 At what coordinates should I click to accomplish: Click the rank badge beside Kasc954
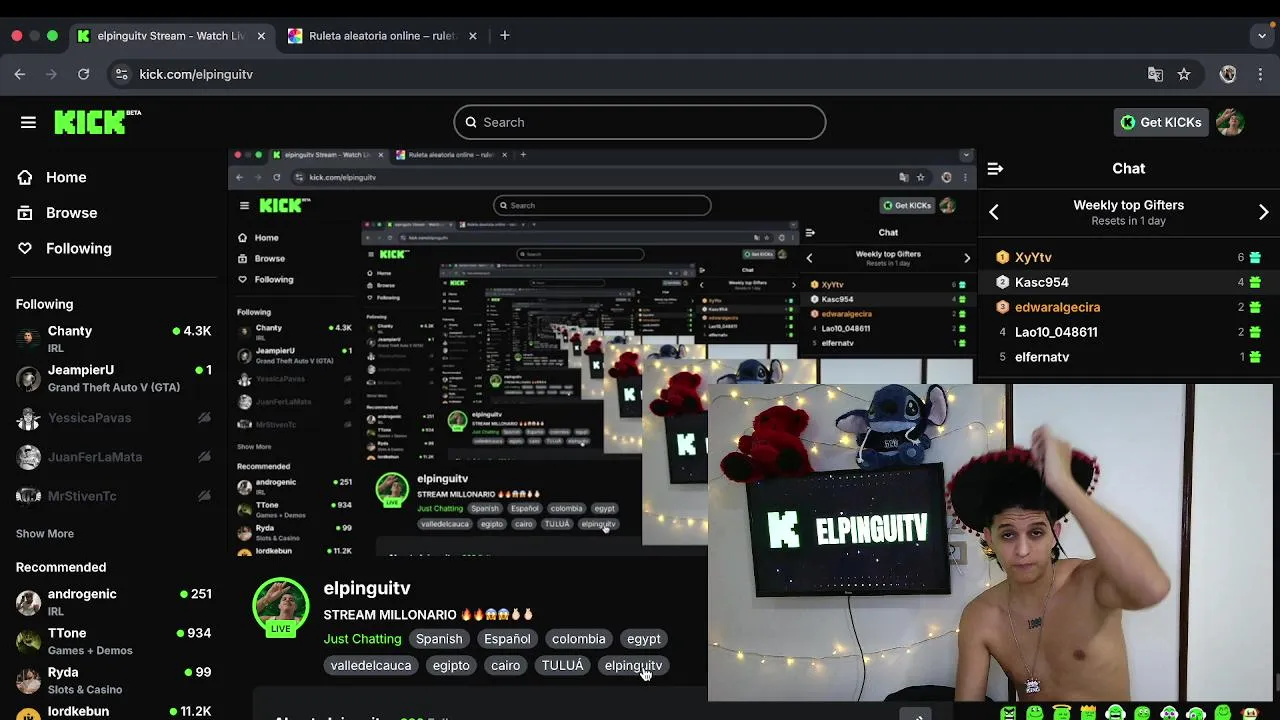(x=1002, y=282)
